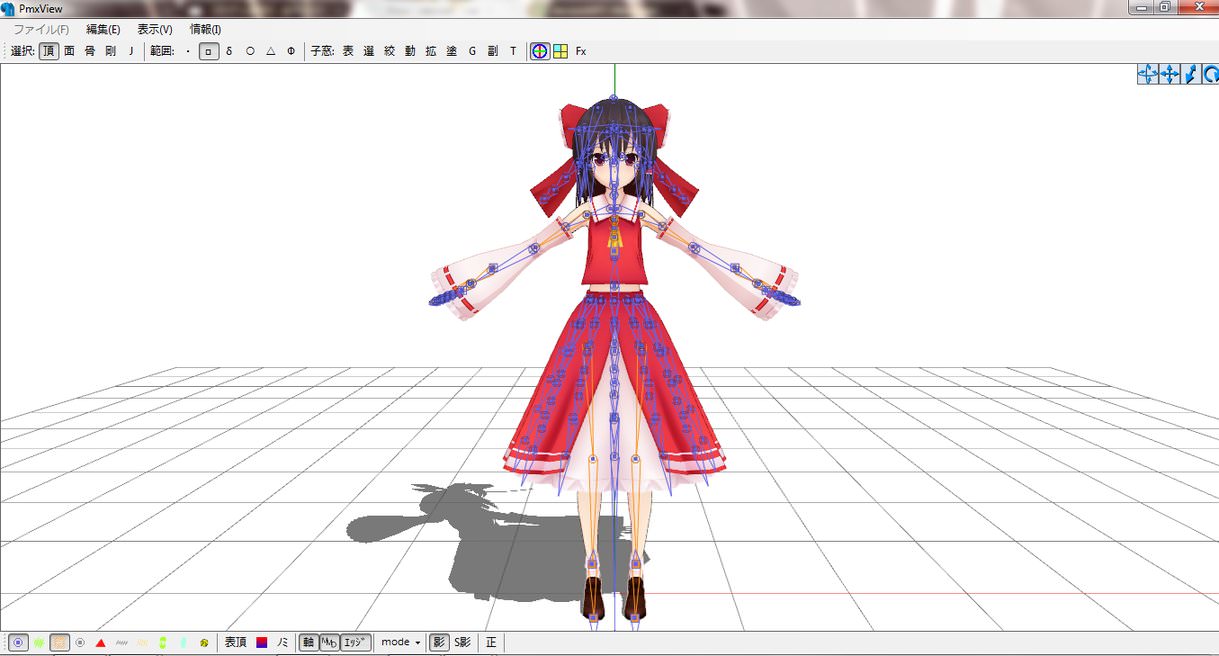Open the 情報(I) menu
Image resolution: width=1219 pixels, height=656 pixels.
point(206,30)
